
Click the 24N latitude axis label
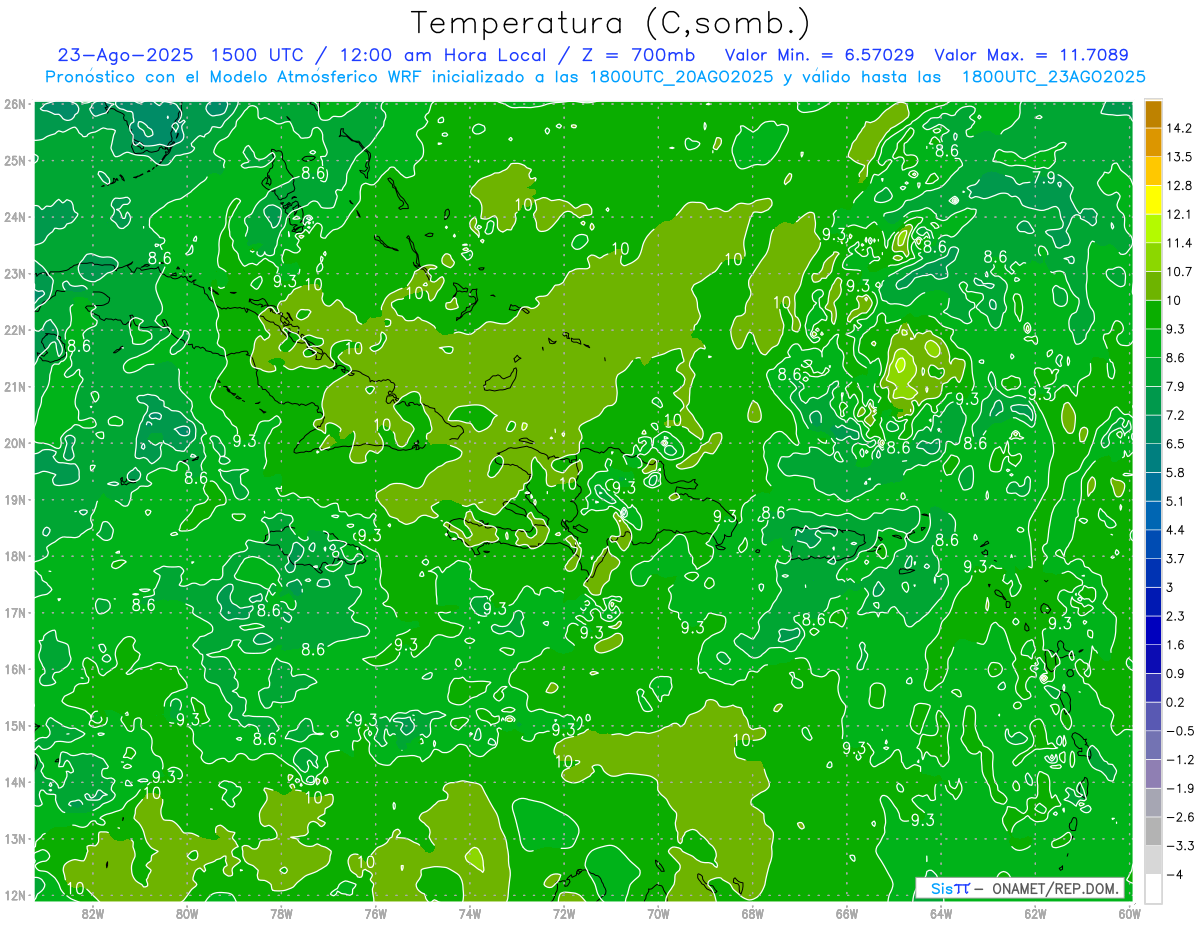pyautogui.click(x=14, y=217)
